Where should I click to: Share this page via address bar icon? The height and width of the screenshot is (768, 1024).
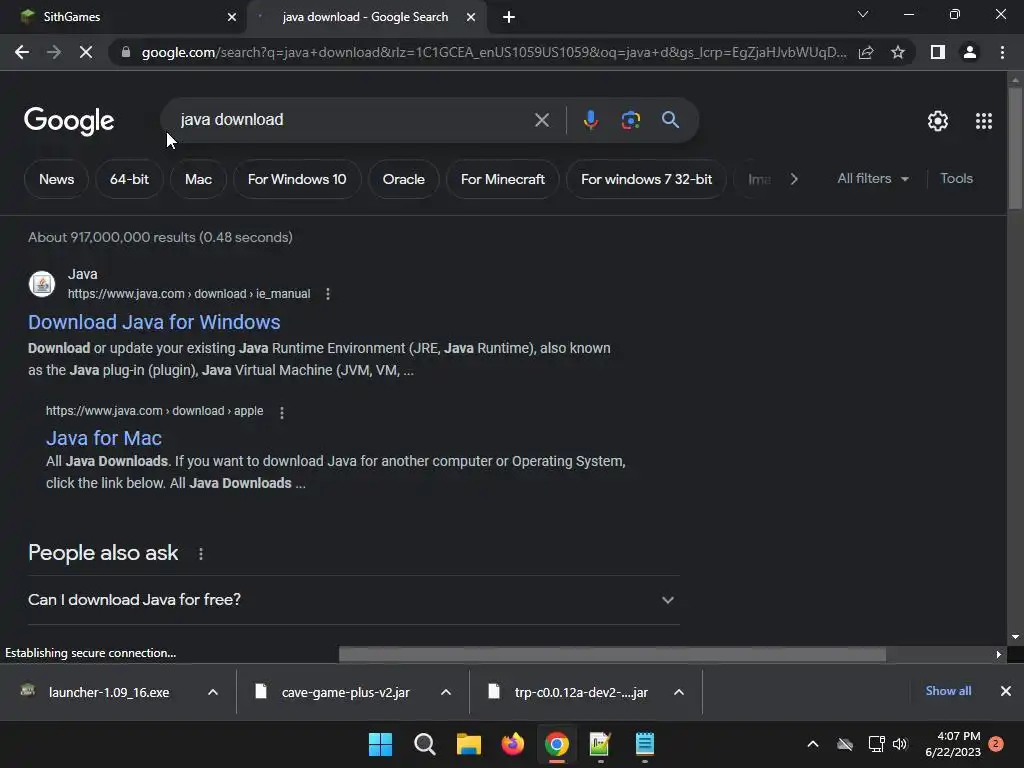tap(866, 52)
